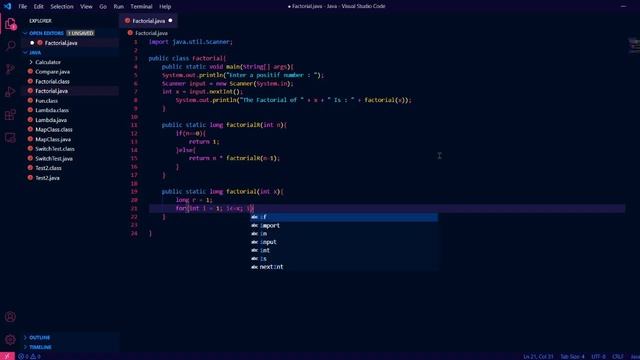Pick the 'if' autocomplete suggestion
Screen dimensions: 640x360
pos(344,217)
